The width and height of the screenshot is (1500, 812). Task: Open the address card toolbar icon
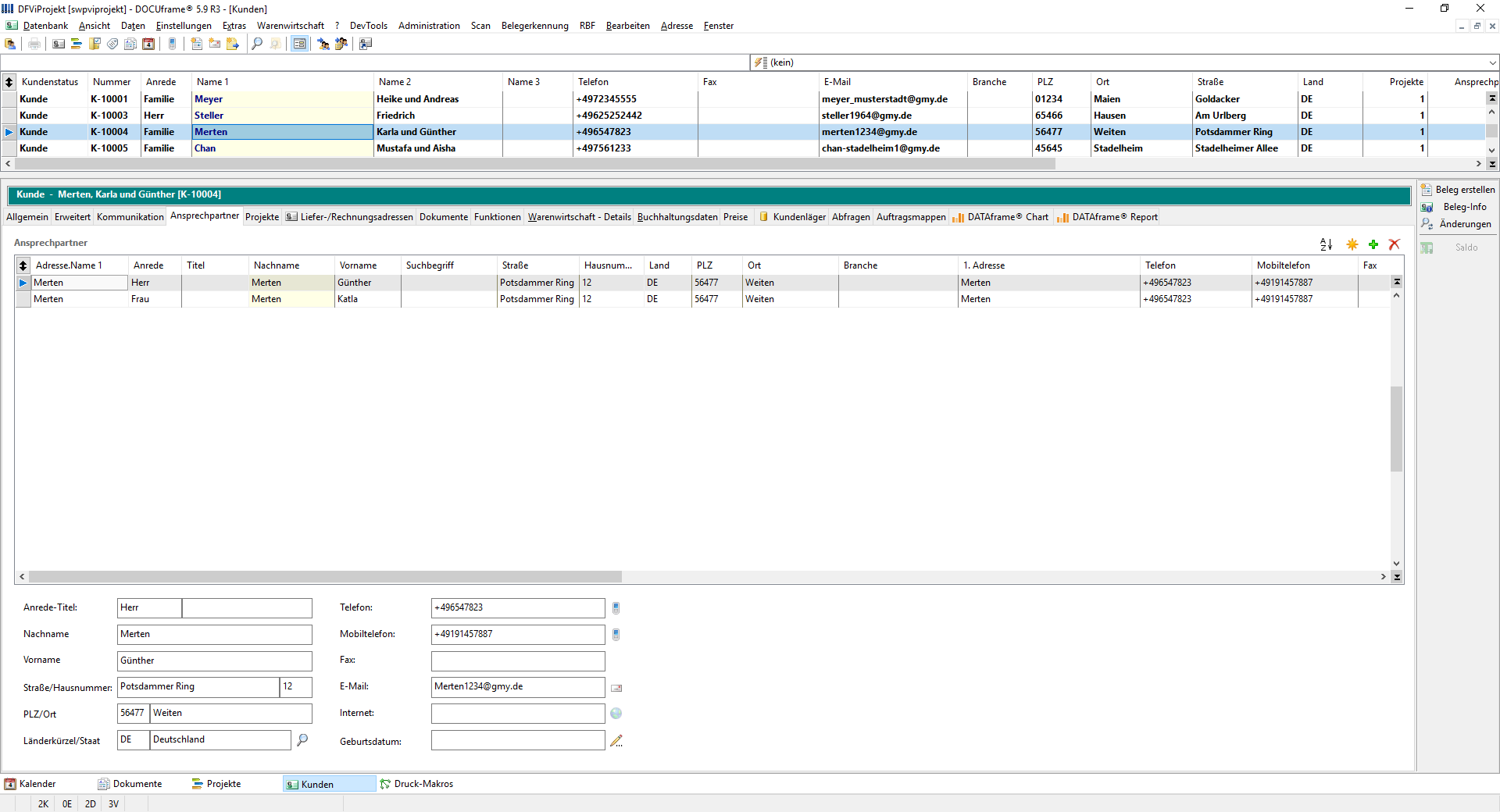(59, 44)
